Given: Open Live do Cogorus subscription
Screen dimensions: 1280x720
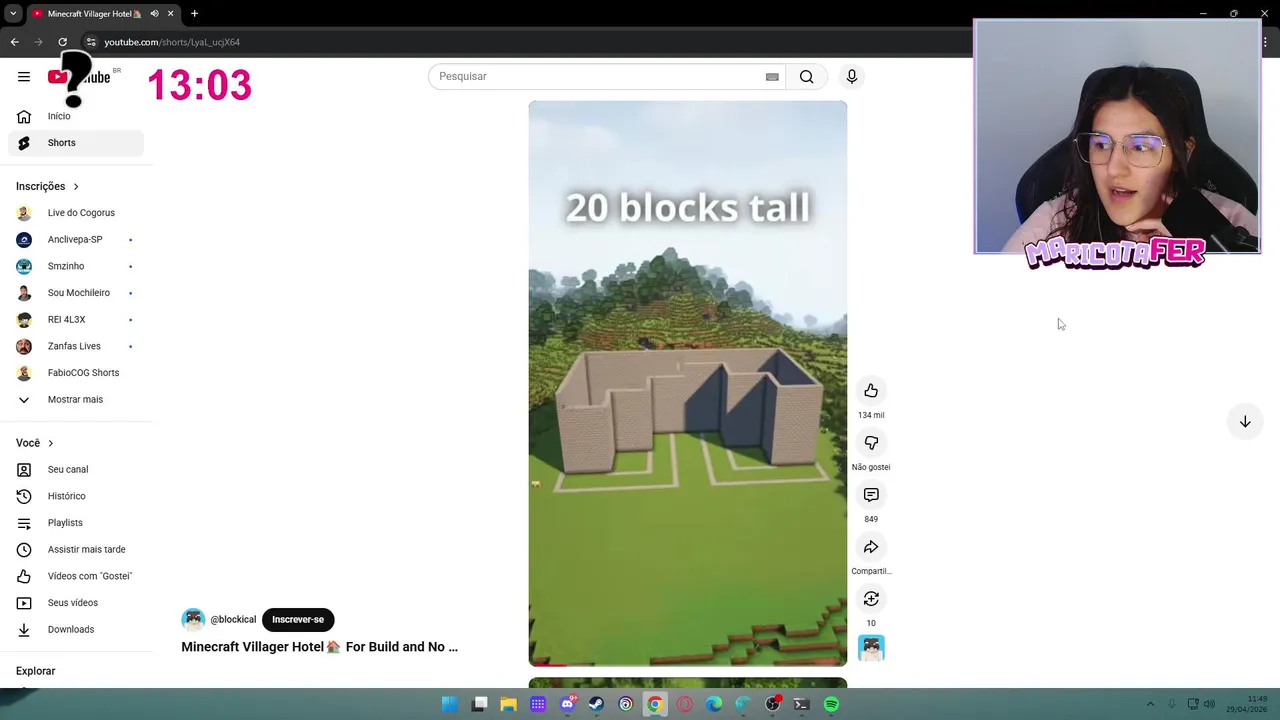Looking at the screenshot, I should coord(76,213).
